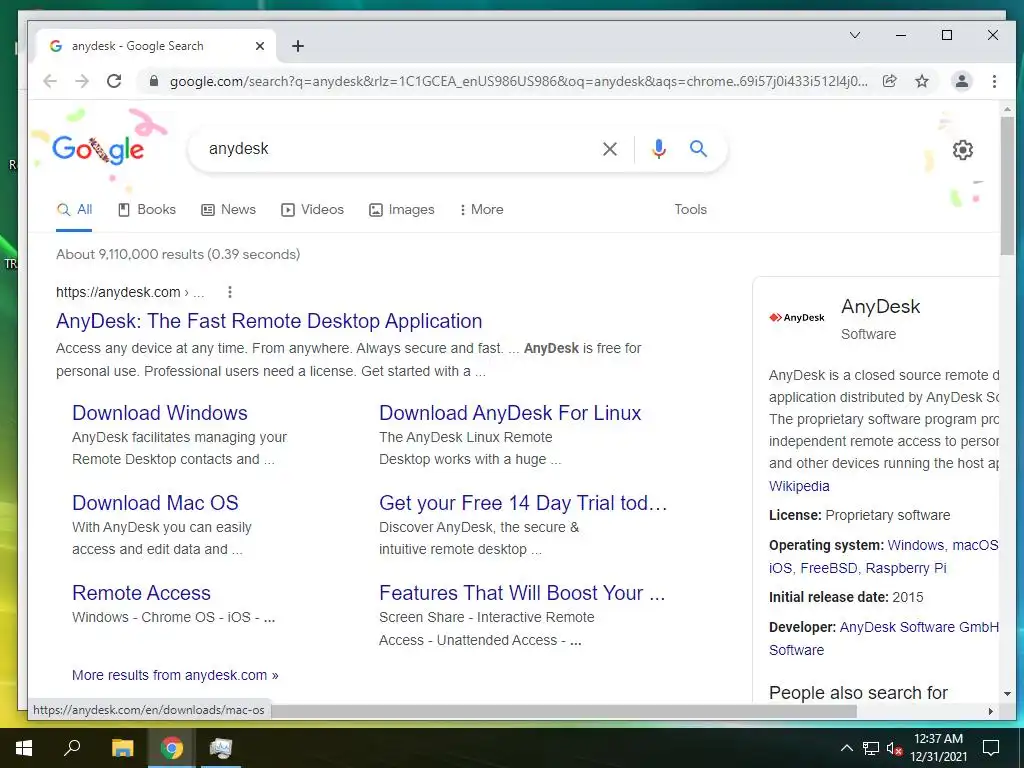Image resolution: width=1024 pixels, height=768 pixels.
Task: Open Download AnyDesk For Linux link
Action: tap(510, 413)
